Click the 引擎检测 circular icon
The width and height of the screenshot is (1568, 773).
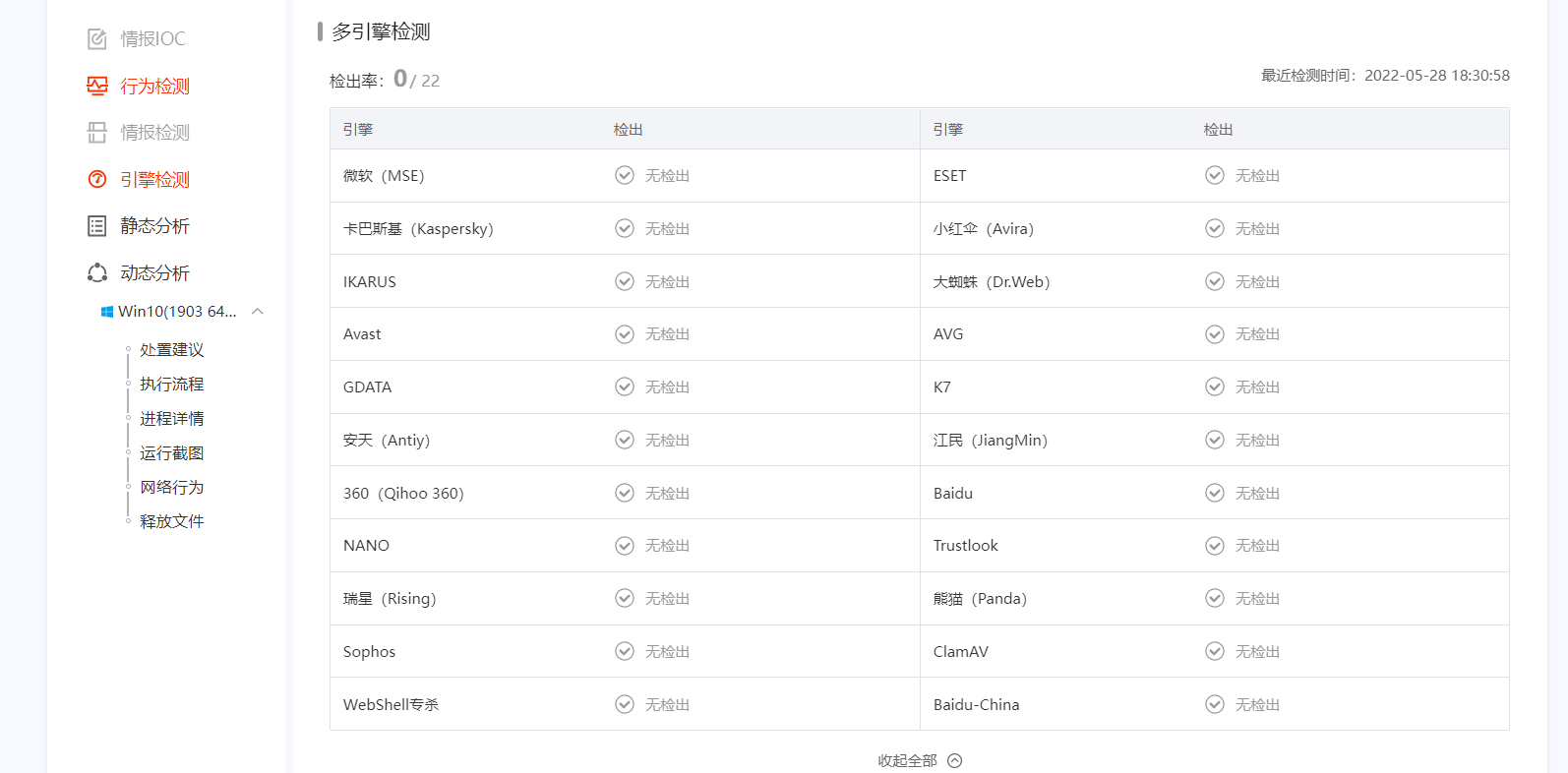[96, 179]
